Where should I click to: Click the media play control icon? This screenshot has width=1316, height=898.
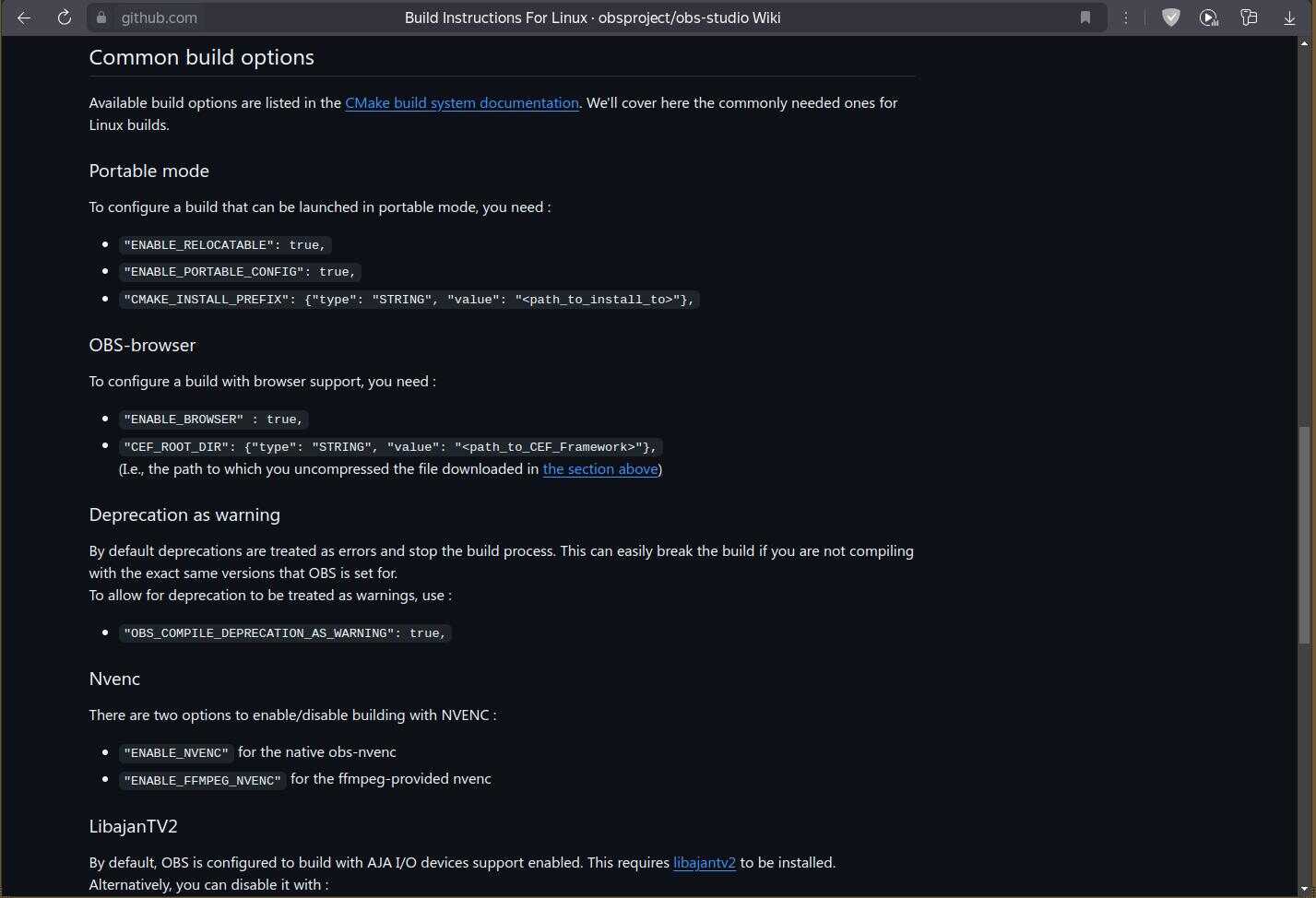coord(1209,18)
